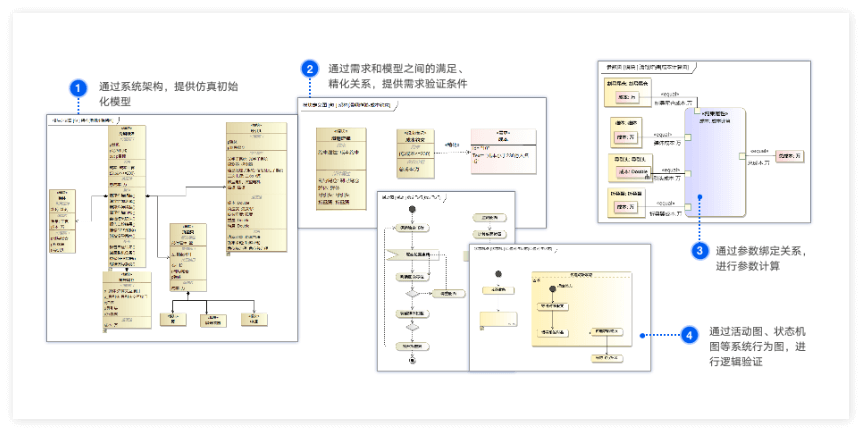Image resolution: width=864 pixels, height=434 pixels.
Task: Select the large yellow composite state region
Action: coord(581,308)
